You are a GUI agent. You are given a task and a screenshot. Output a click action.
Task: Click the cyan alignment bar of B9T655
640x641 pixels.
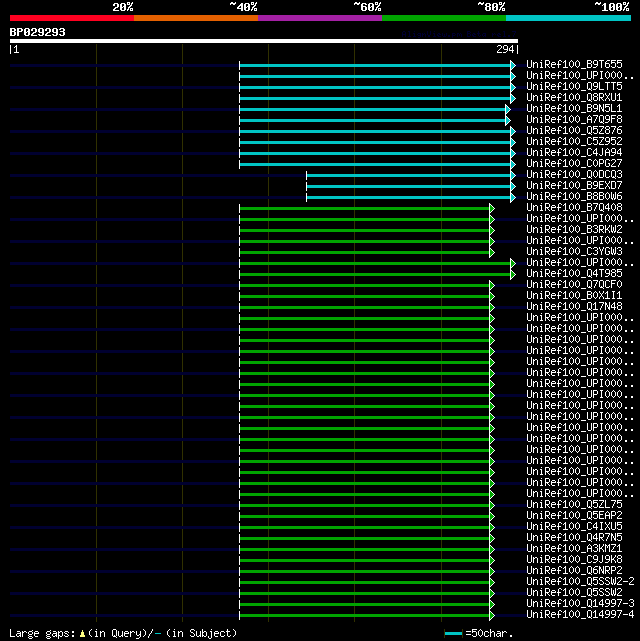375,65
